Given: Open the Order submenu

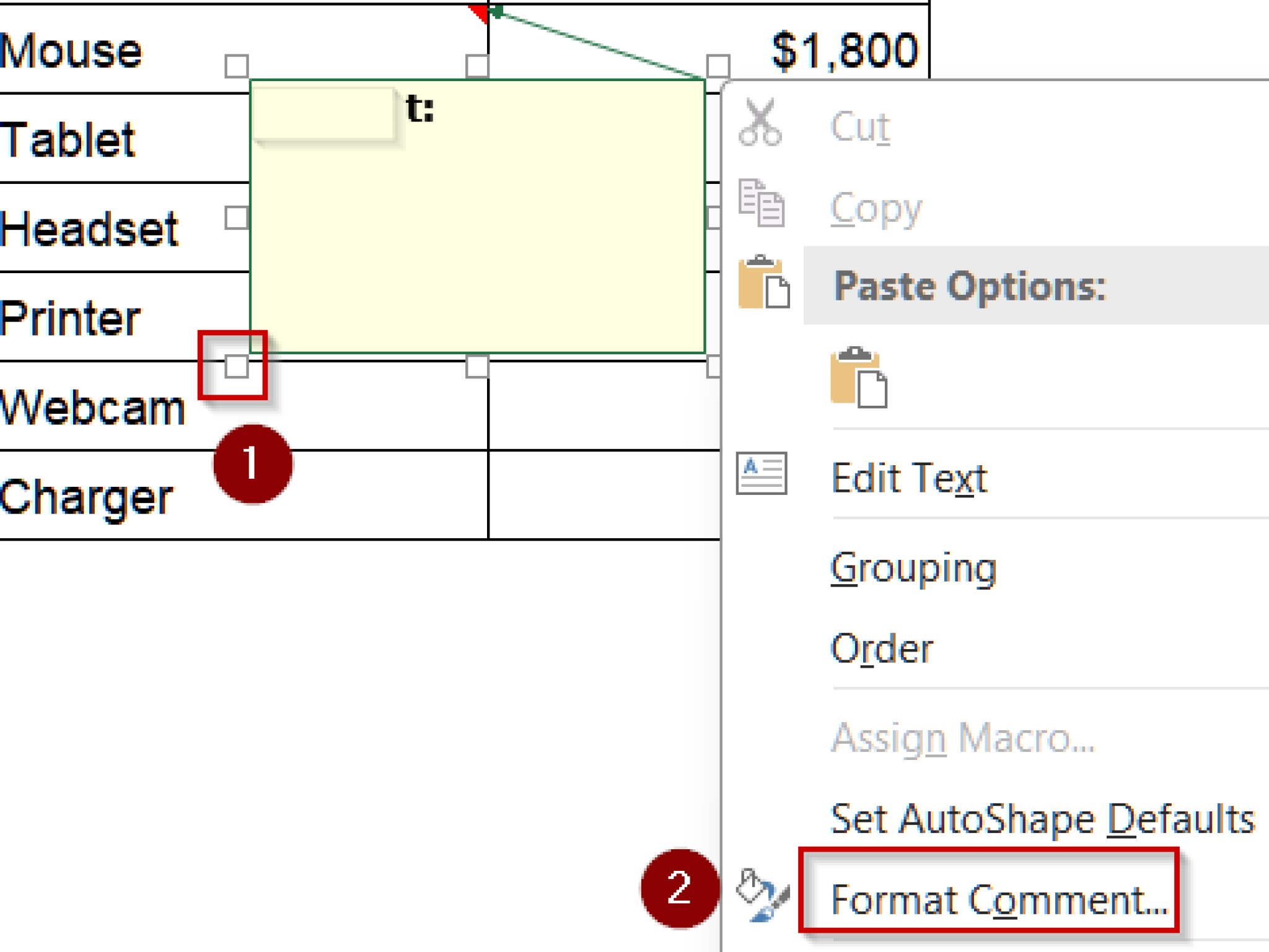Looking at the screenshot, I should [882, 647].
